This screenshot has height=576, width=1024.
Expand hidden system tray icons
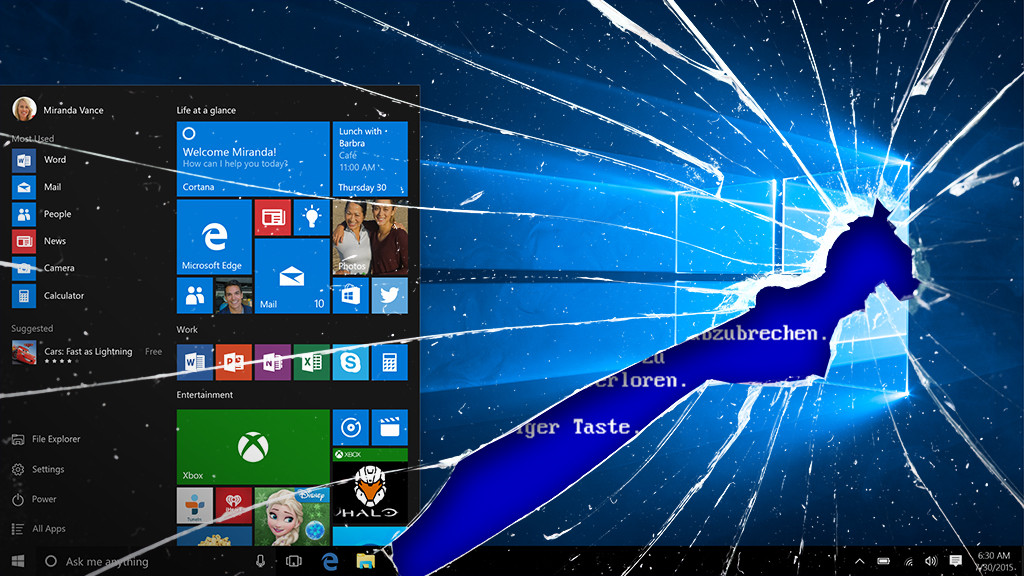(859, 561)
